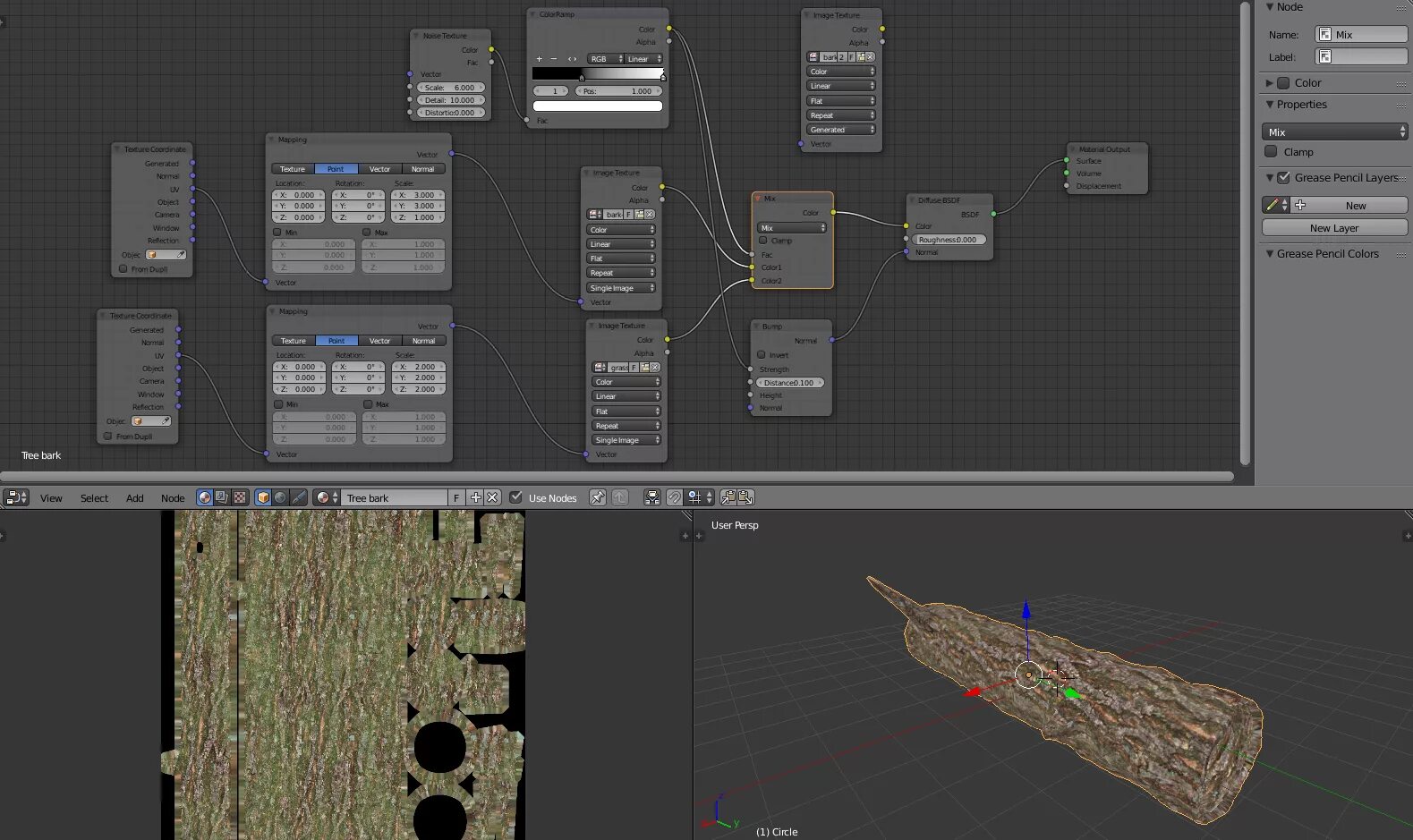
Task: Browse materials with the material sphere icon
Action: tap(327, 497)
